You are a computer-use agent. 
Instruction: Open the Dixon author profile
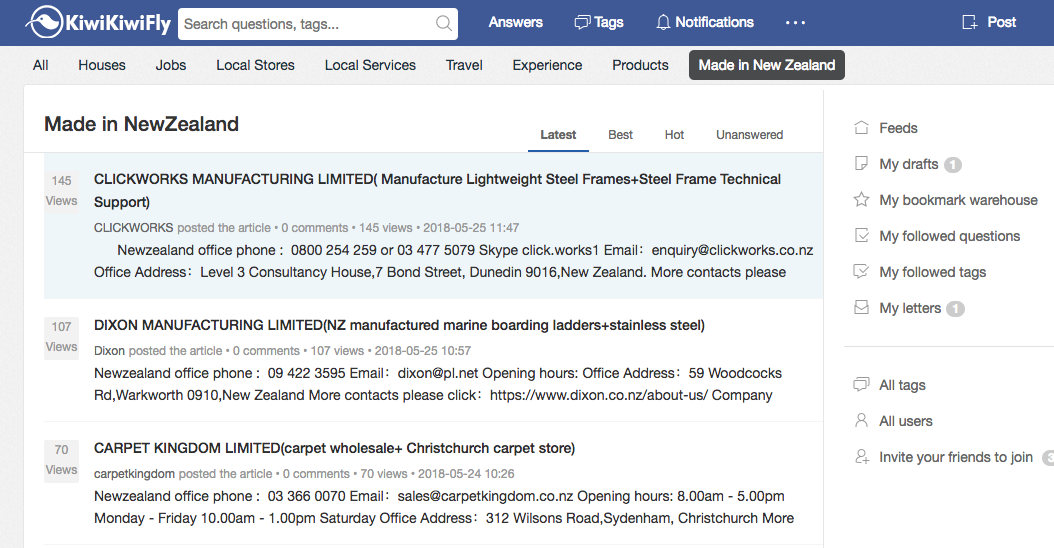(109, 350)
